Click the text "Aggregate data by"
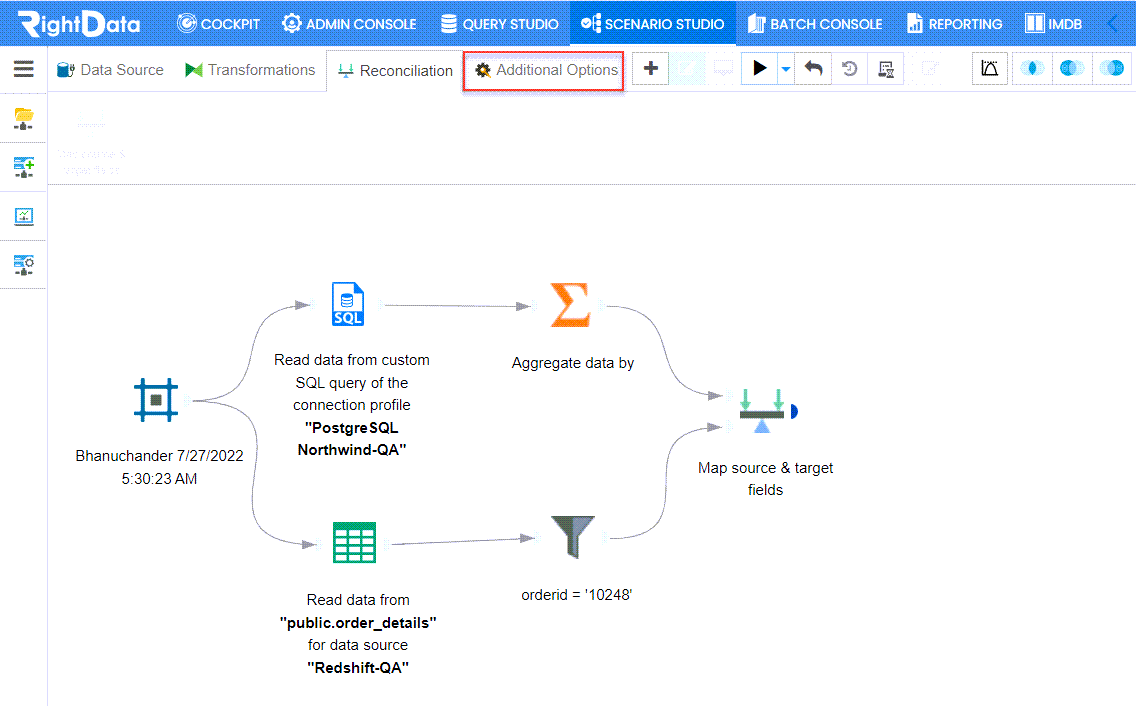The height and width of the screenshot is (706, 1136). [573, 363]
